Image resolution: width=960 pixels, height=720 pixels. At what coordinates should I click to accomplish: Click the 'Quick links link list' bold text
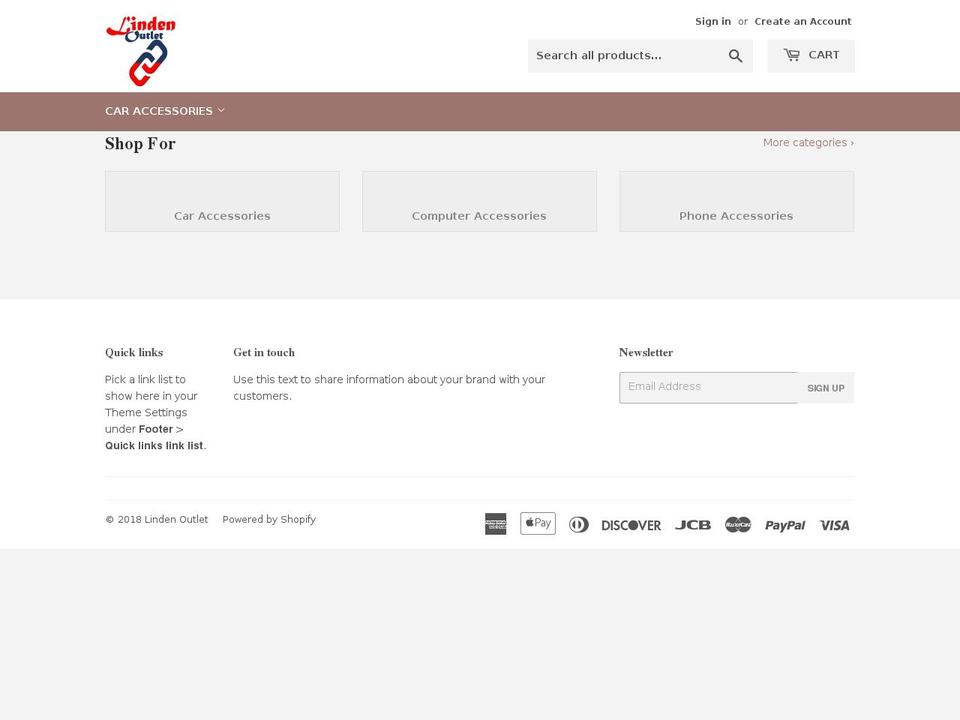[154, 446]
